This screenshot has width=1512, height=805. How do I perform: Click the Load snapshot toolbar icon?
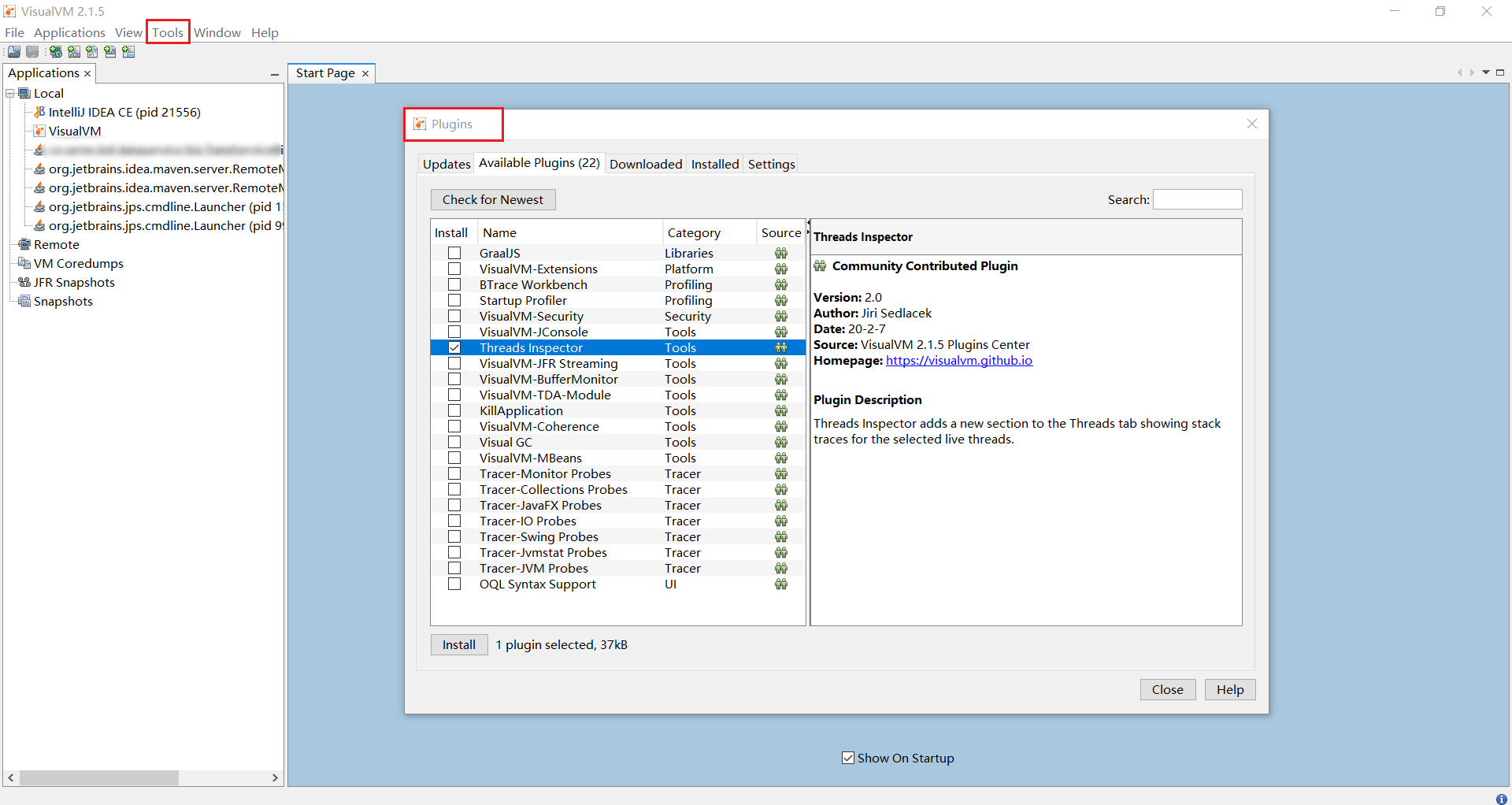(x=14, y=52)
